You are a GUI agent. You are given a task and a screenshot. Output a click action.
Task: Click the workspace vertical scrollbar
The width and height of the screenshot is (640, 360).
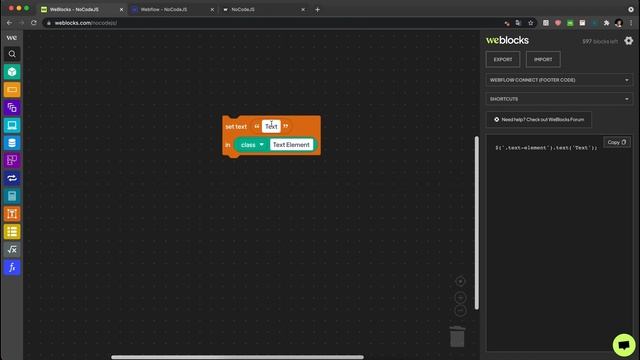(476, 222)
